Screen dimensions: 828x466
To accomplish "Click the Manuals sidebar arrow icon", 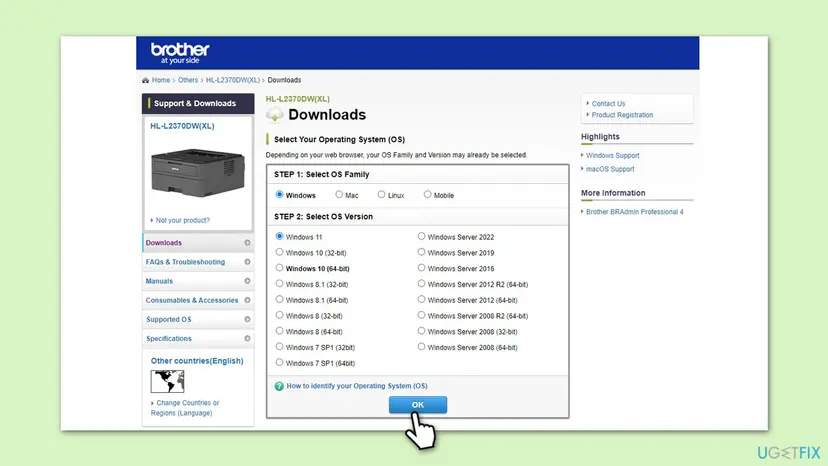I will 247,281.
